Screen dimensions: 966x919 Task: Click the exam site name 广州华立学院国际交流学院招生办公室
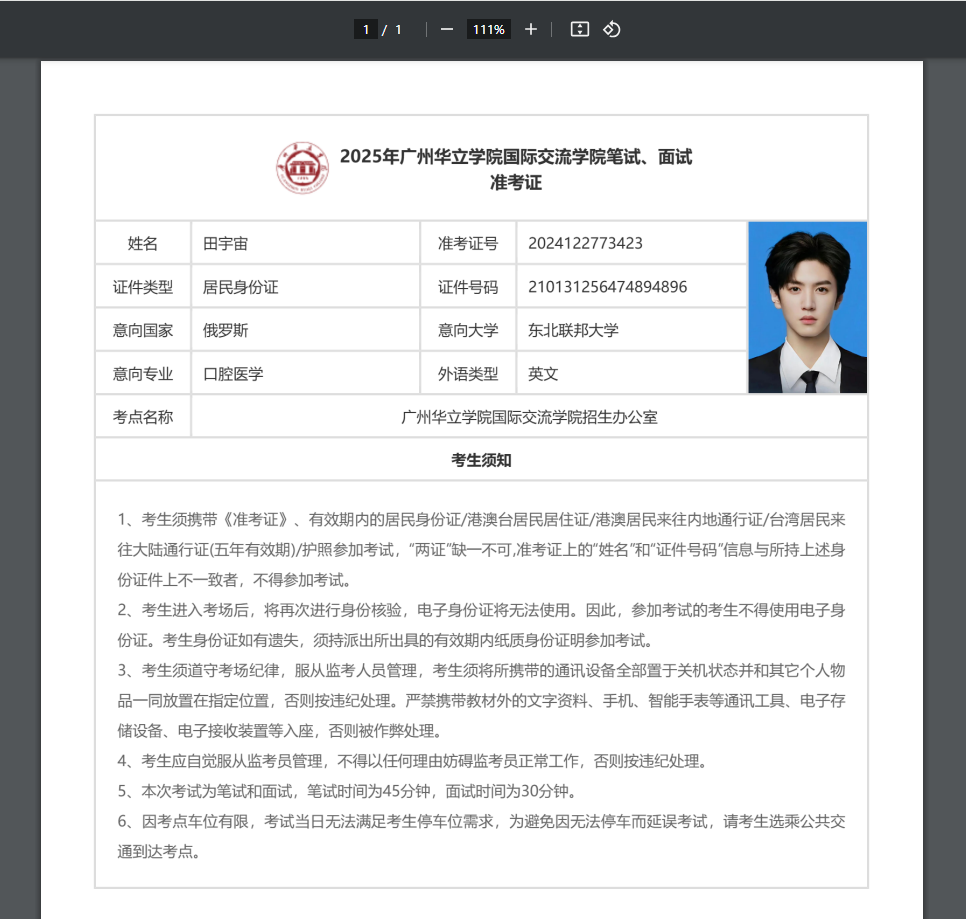click(x=529, y=417)
